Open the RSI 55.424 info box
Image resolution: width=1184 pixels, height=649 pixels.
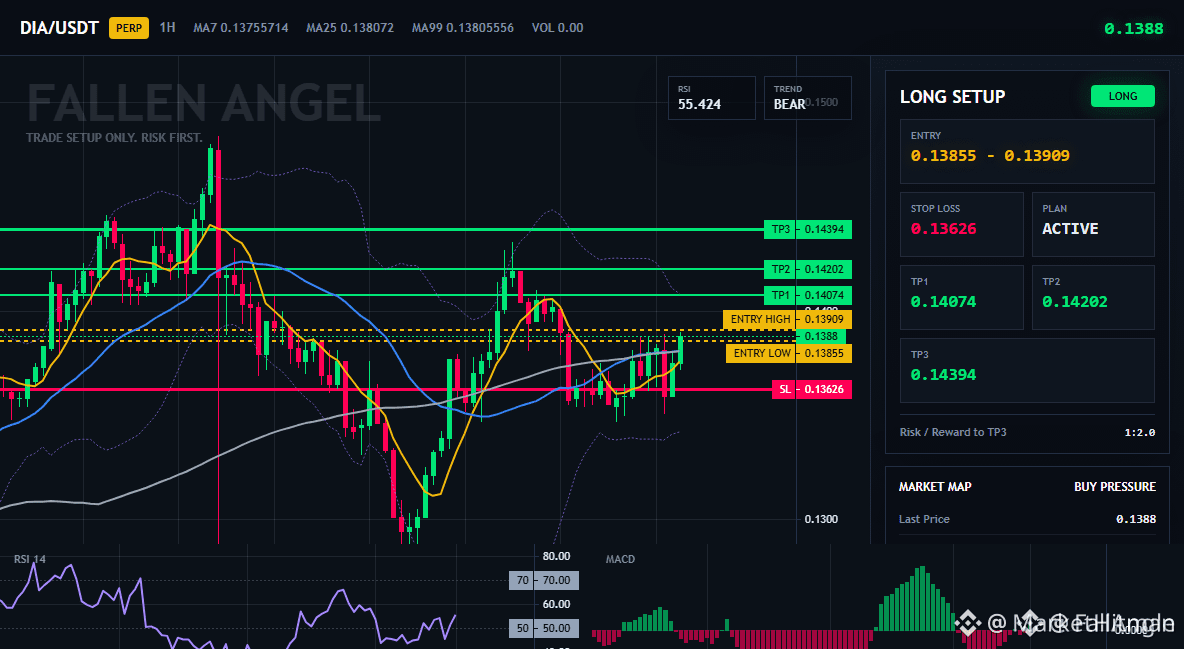pos(711,97)
